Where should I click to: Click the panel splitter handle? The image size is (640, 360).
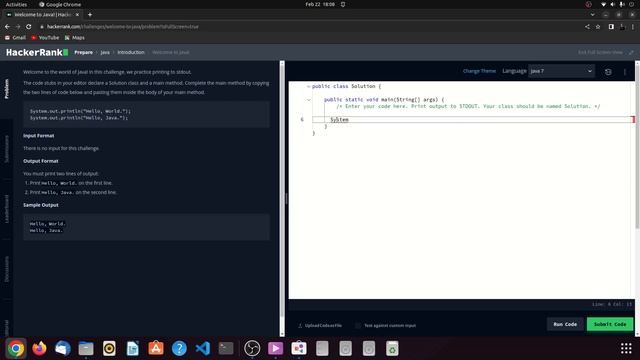click(287, 199)
